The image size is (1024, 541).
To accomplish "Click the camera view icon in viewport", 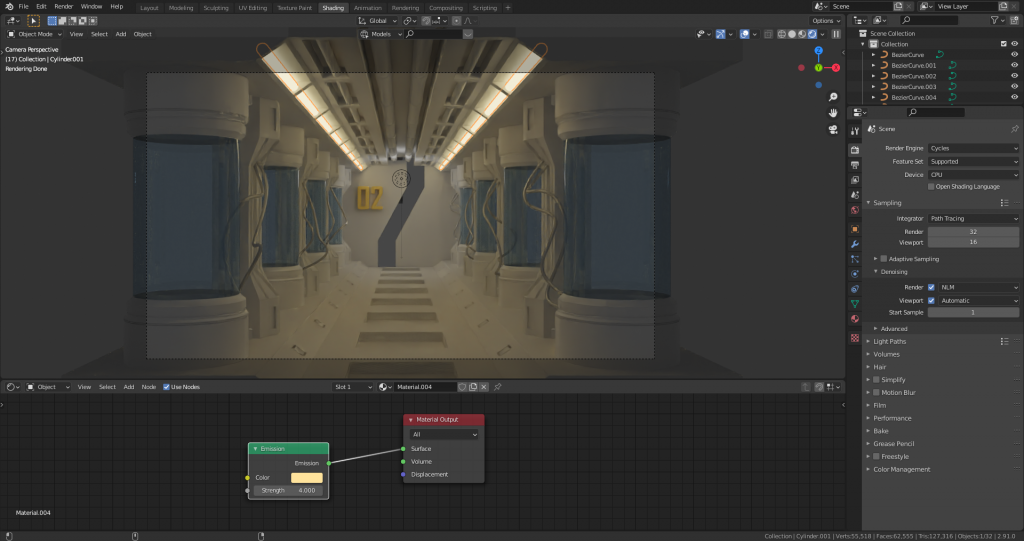I will (833, 129).
